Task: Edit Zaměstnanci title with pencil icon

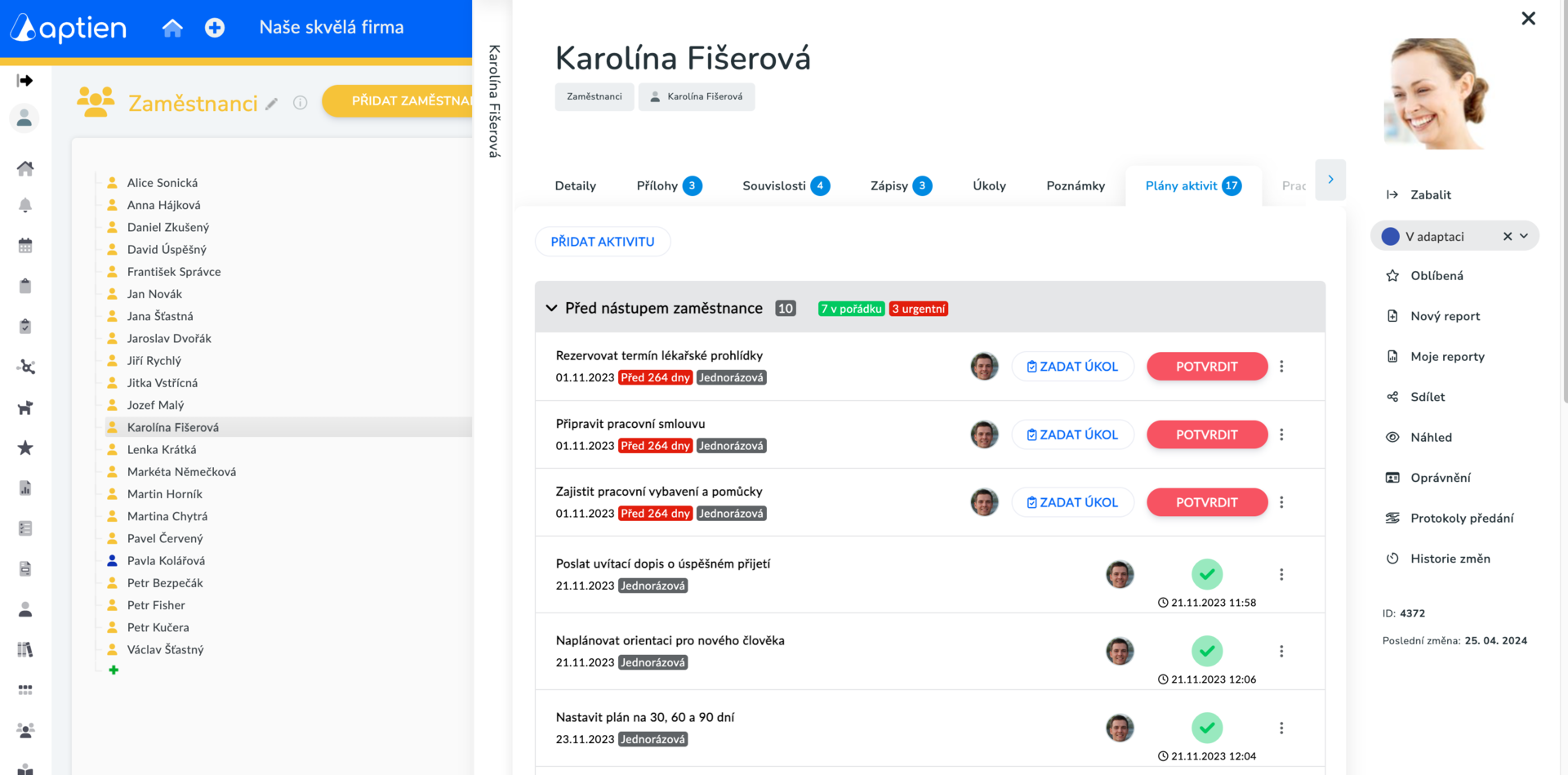Action: click(x=272, y=104)
